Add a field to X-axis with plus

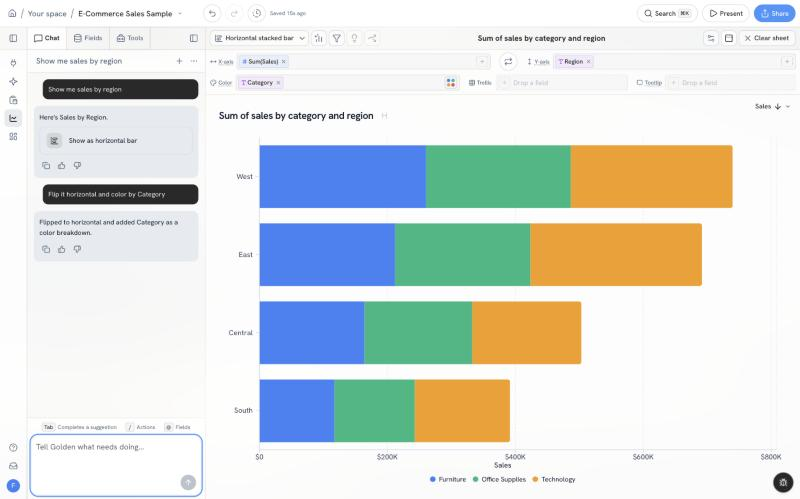482,62
